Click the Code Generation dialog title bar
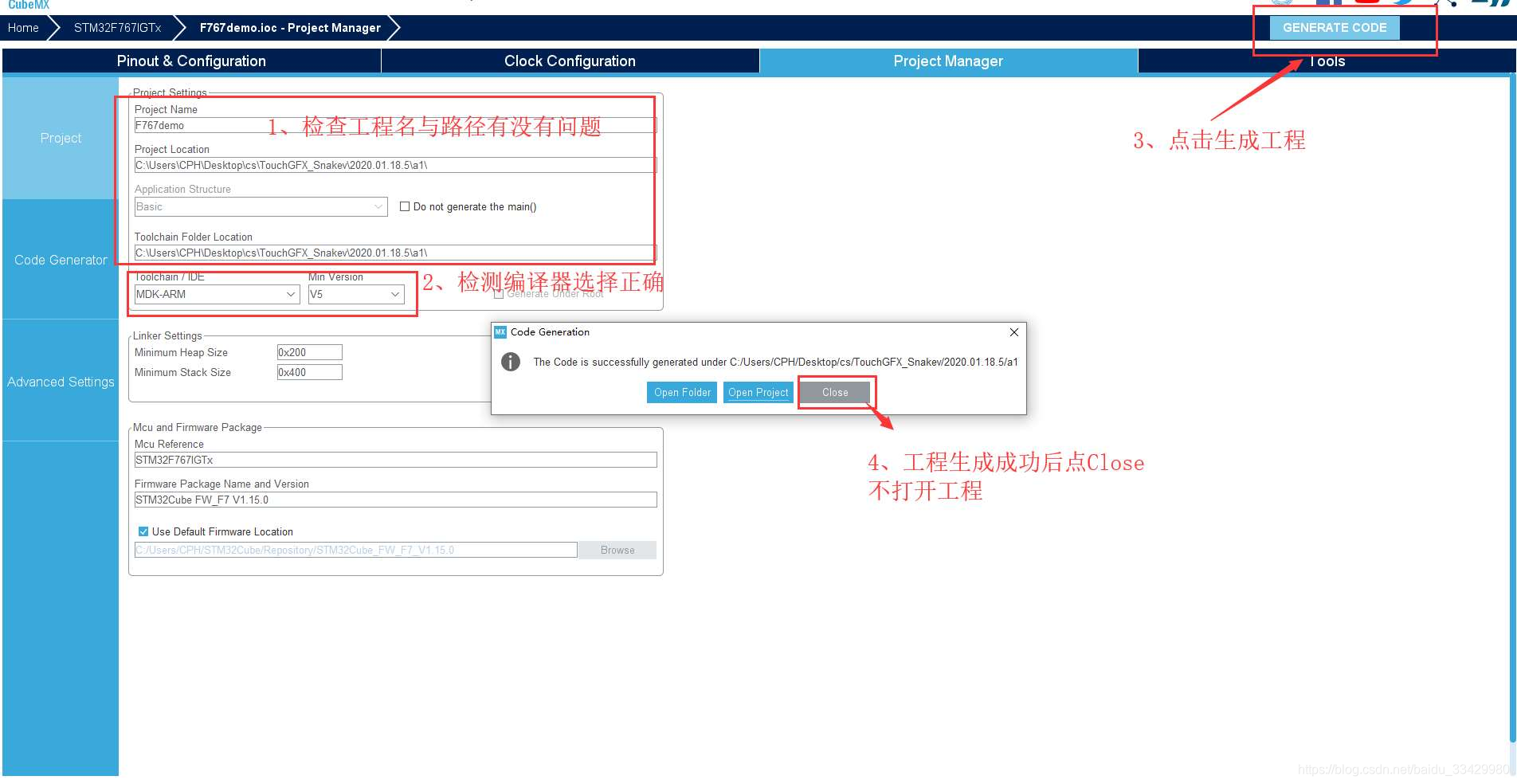The width and height of the screenshot is (1517, 784). pos(758,332)
